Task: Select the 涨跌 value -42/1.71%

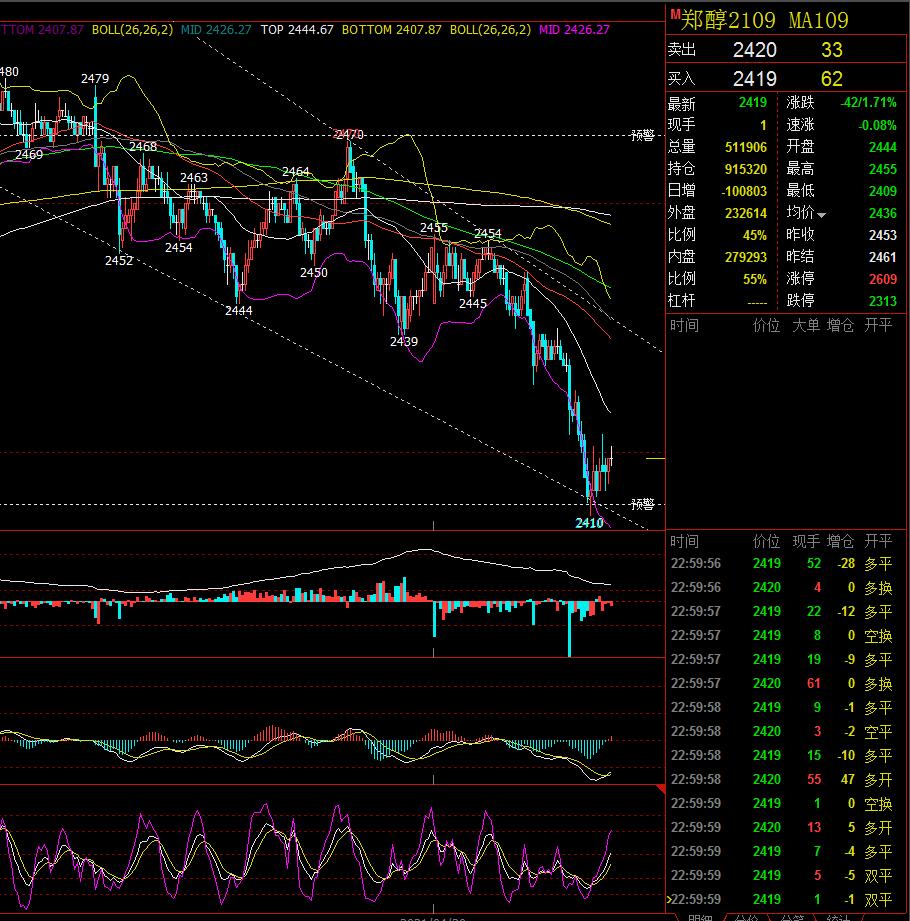Action: [868, 103]
